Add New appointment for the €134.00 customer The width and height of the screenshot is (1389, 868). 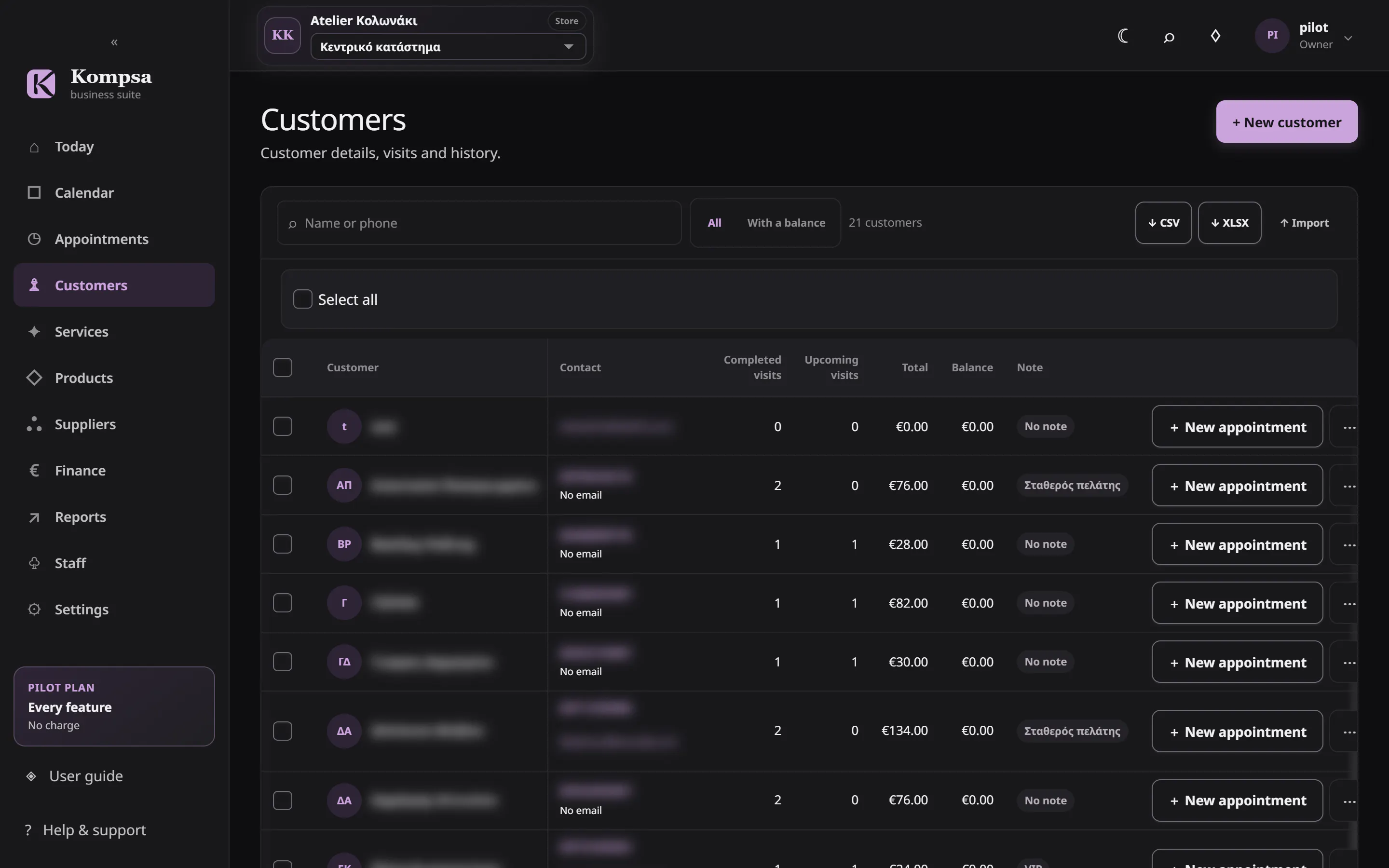1237,732
